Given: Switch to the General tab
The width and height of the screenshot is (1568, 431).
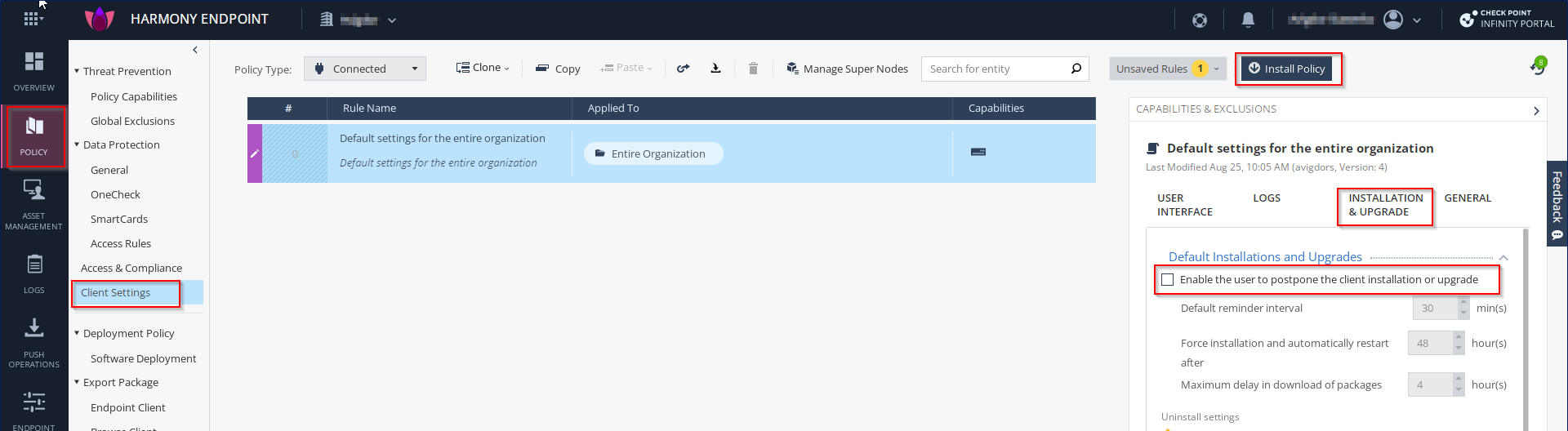Looking at the screenshot, I should click(1468, 198).
